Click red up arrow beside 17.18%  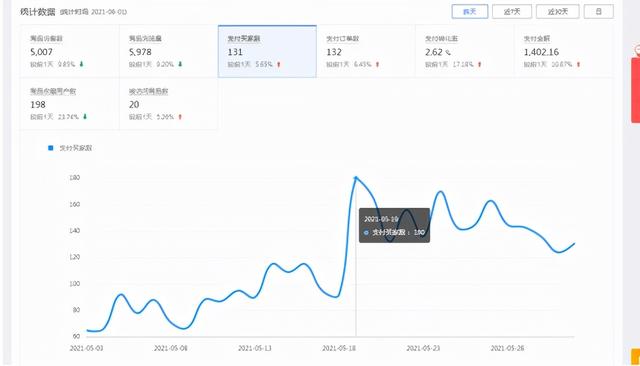coord(480,64)
